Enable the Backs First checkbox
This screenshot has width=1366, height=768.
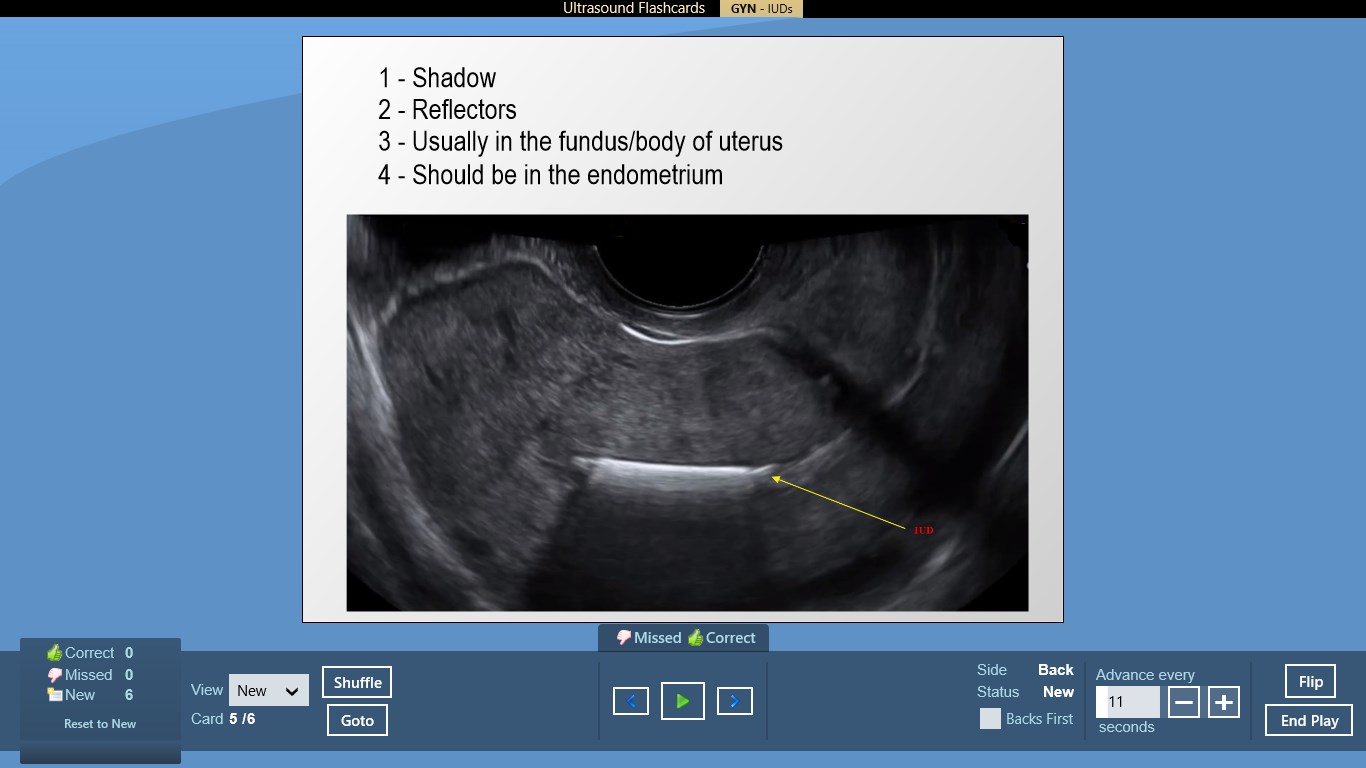click(x=990, y=718)
